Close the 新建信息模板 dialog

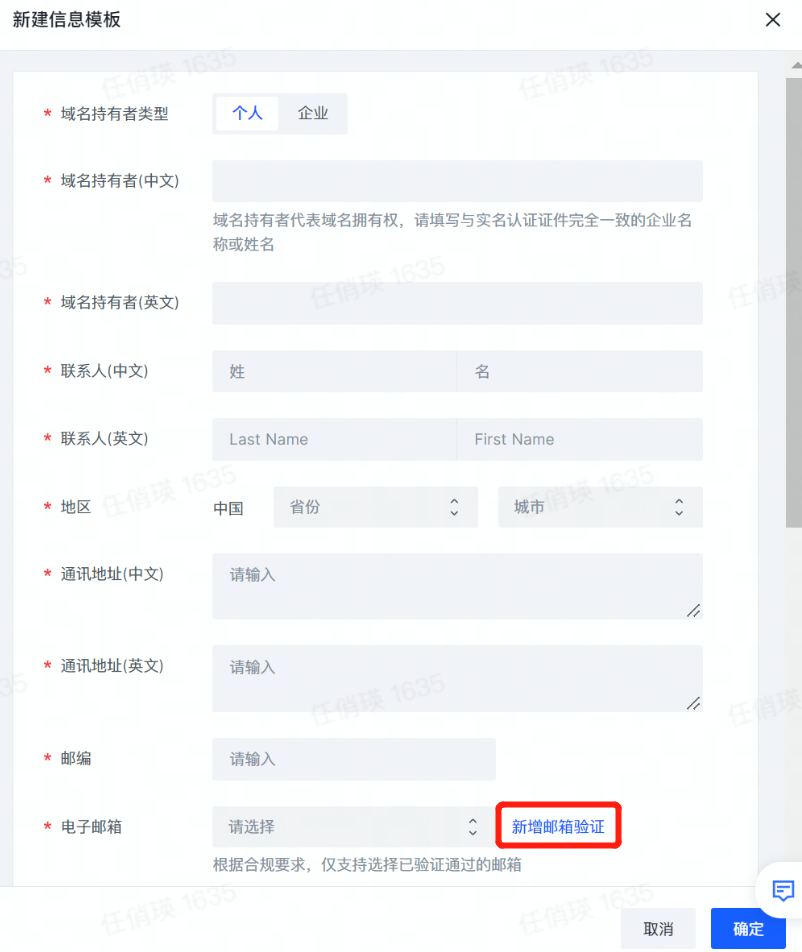pos(772,20)
